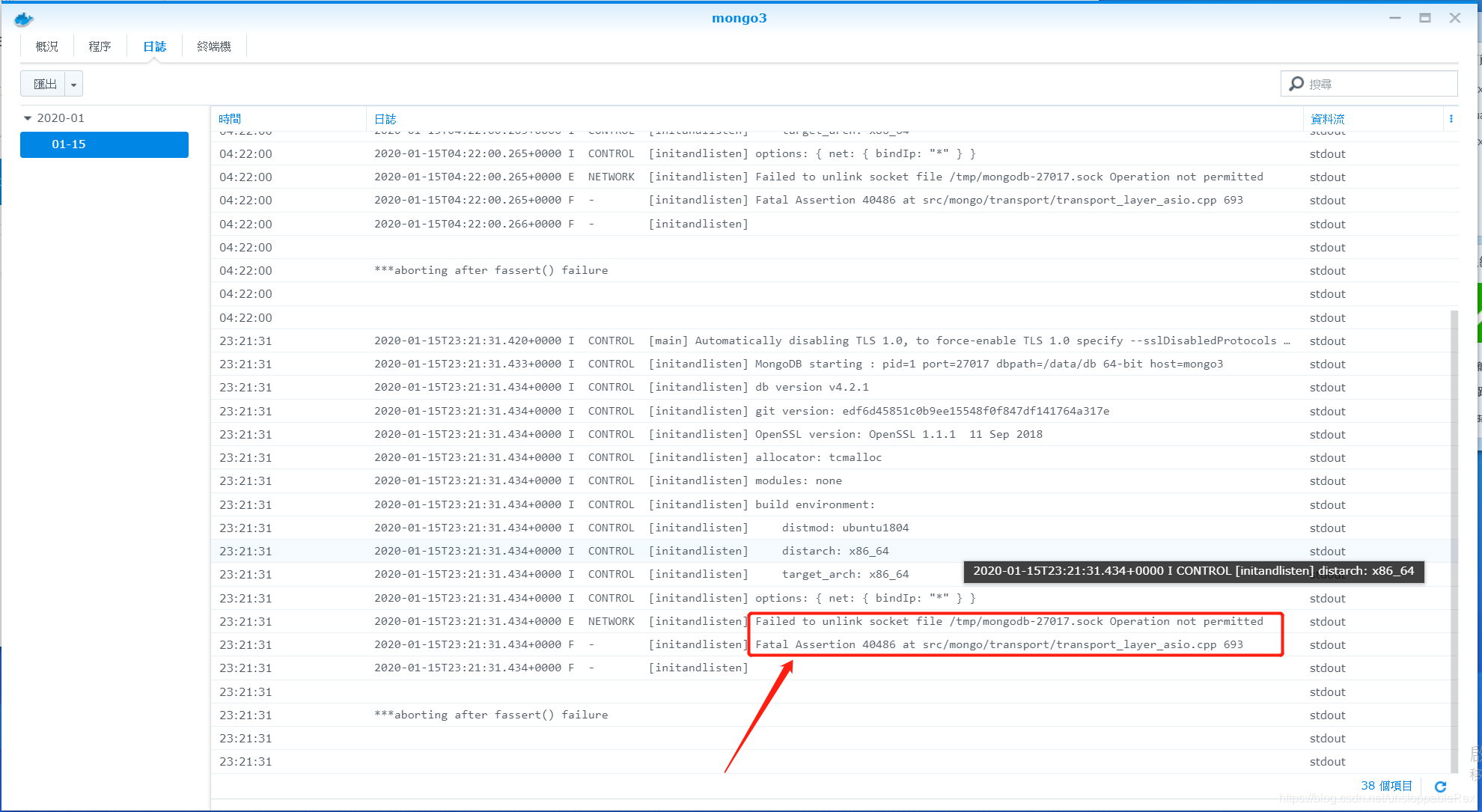The image size is (1482, 812).
Task: Click the search magnifier icon
Action: [x=1296, y=84]
